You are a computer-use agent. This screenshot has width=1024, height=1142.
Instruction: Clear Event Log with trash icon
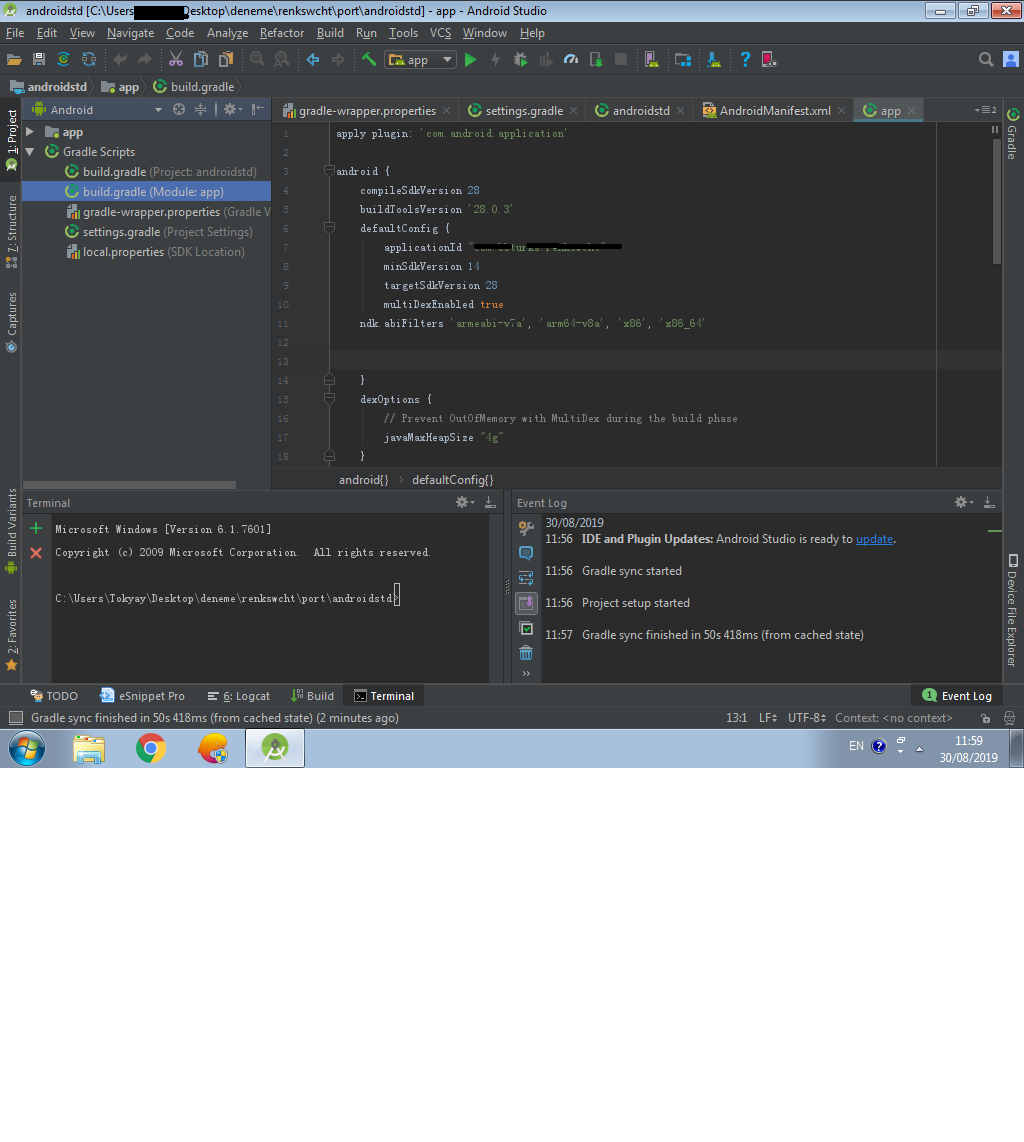(526, 653)
